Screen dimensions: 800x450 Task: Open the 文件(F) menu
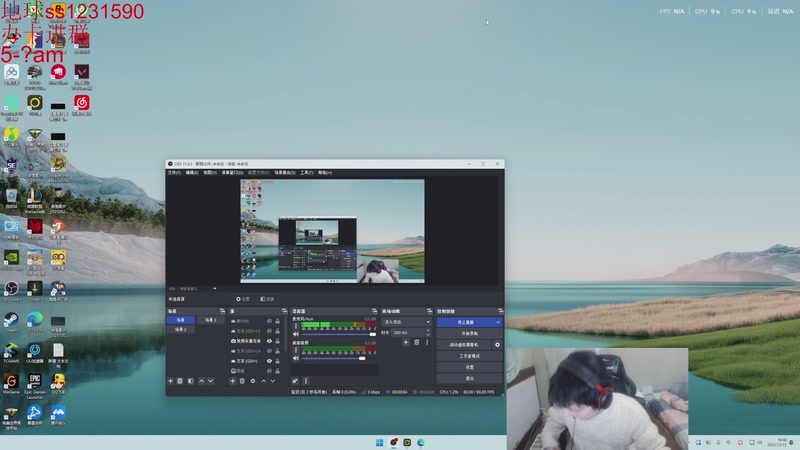[x=174, y=172]
